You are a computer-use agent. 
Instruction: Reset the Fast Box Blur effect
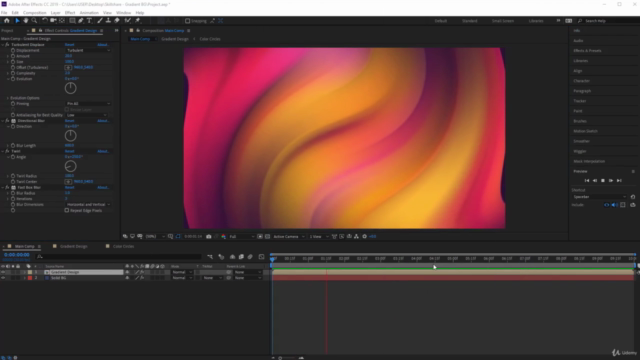coord(69,187)
